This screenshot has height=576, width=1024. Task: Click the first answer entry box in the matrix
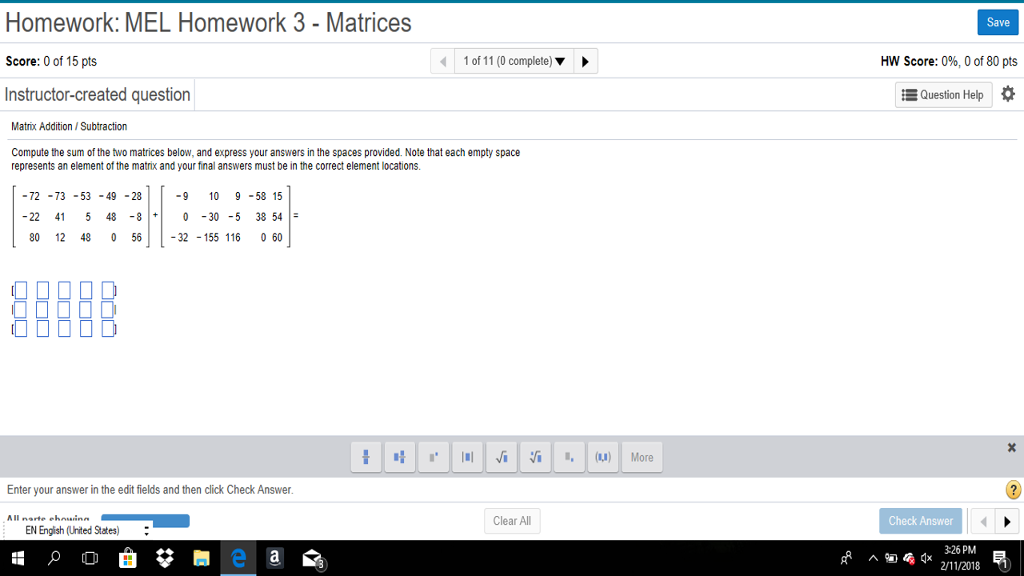pyautogui.click(x=20, y=289)
